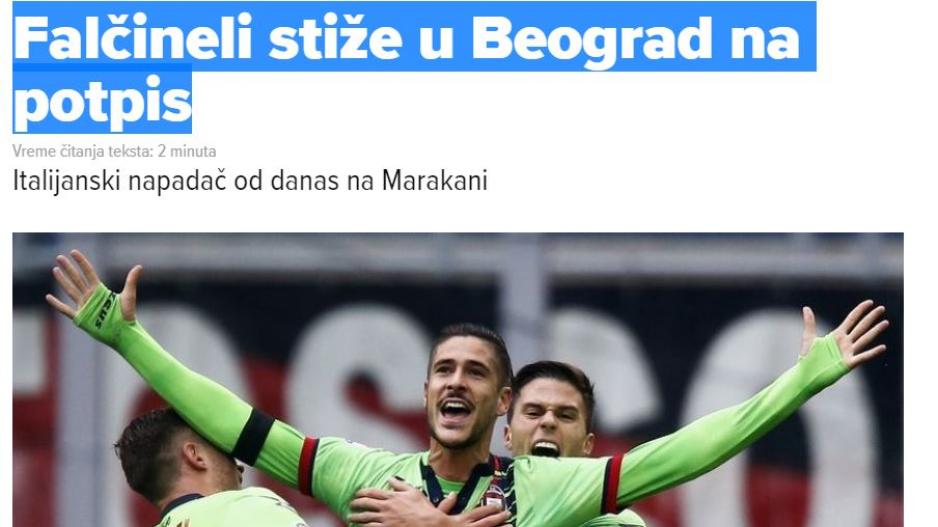Image resolution: width=938 pixels, height=527 pixels.
Task: Click the word "Italijanski" in the subtitle
Action: pos(66,181)
